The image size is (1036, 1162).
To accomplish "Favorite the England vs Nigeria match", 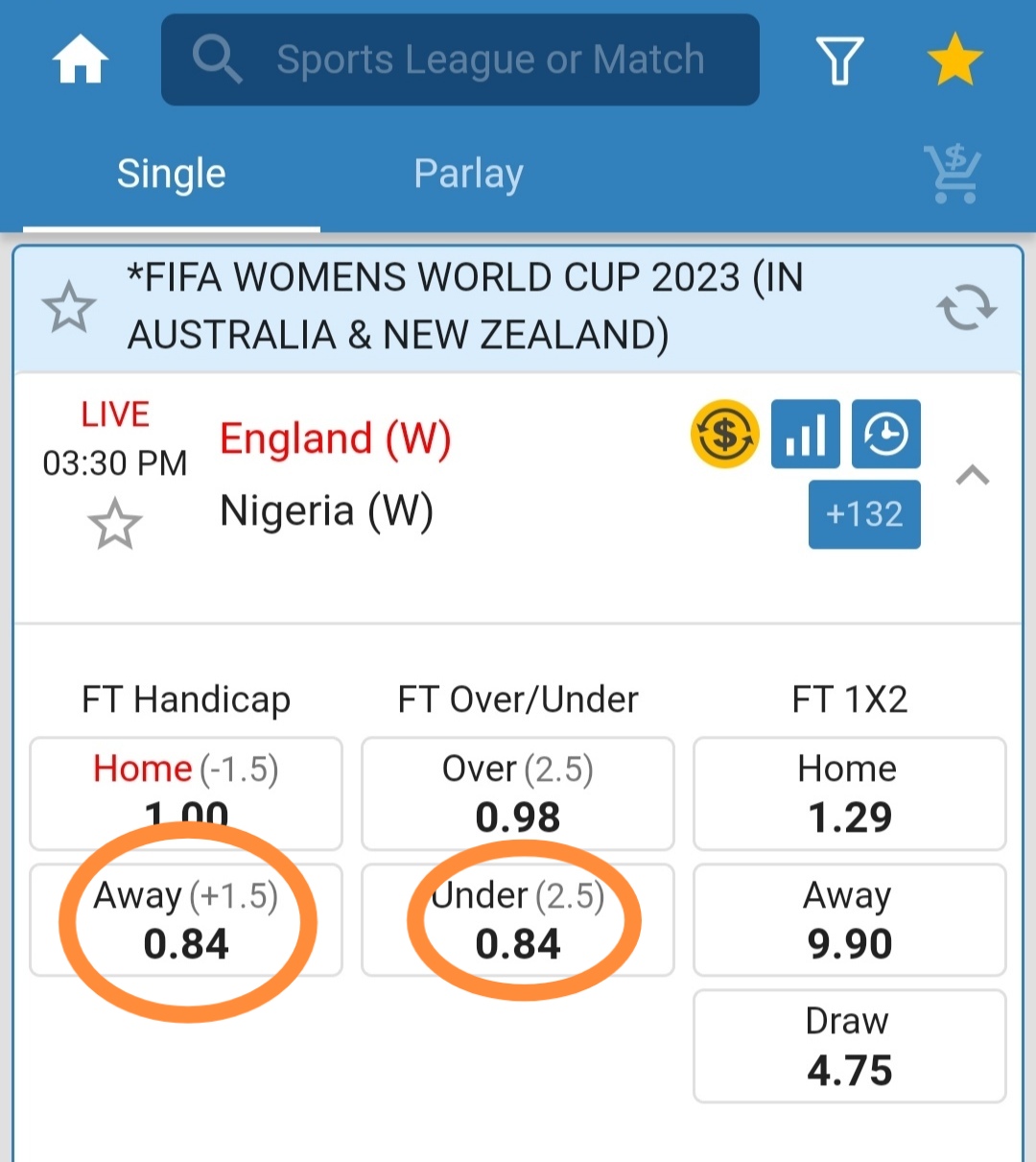I will (x=115, y=524).
